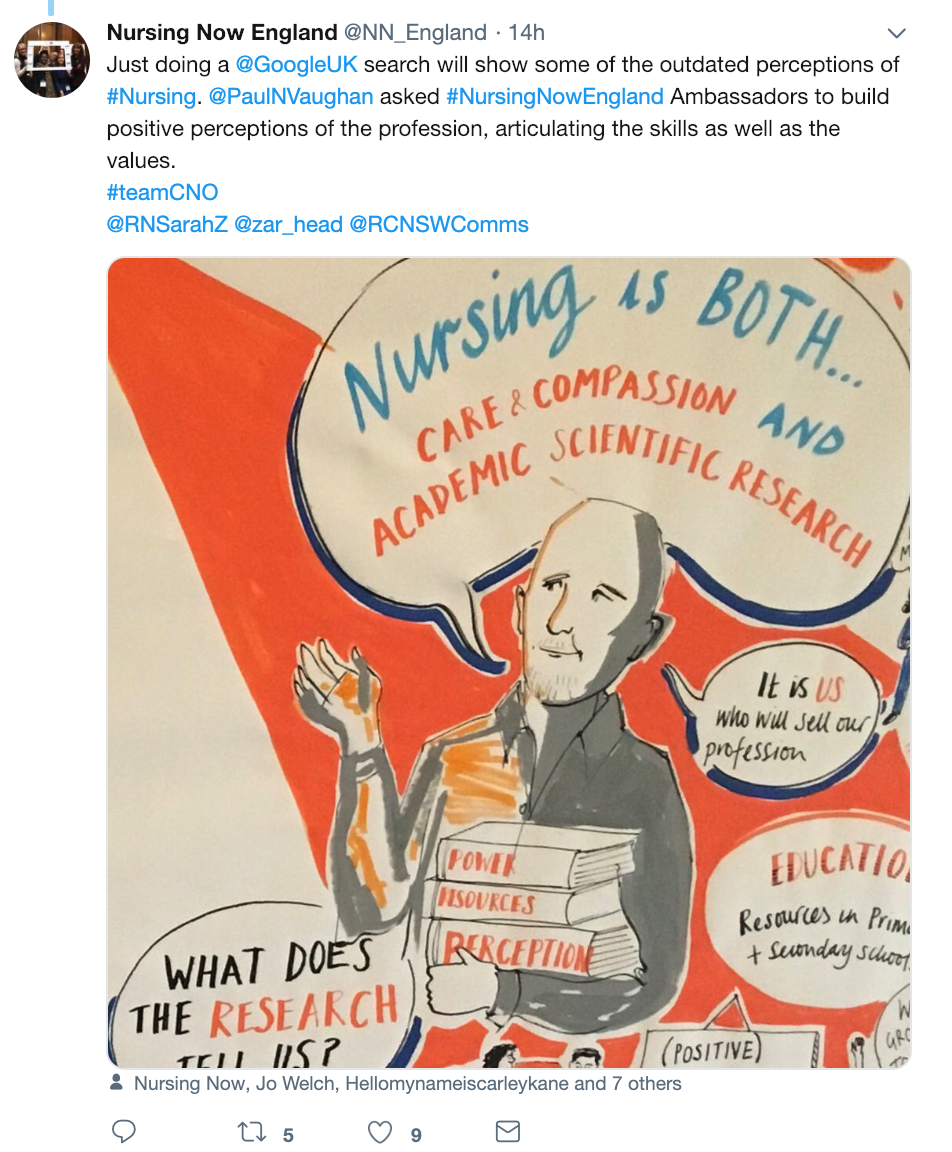Image resolution: width=952 pixels, height=1152 pixels.
Task: Open the @RCNSWComms mention
Action: click(x=439, y=224)
